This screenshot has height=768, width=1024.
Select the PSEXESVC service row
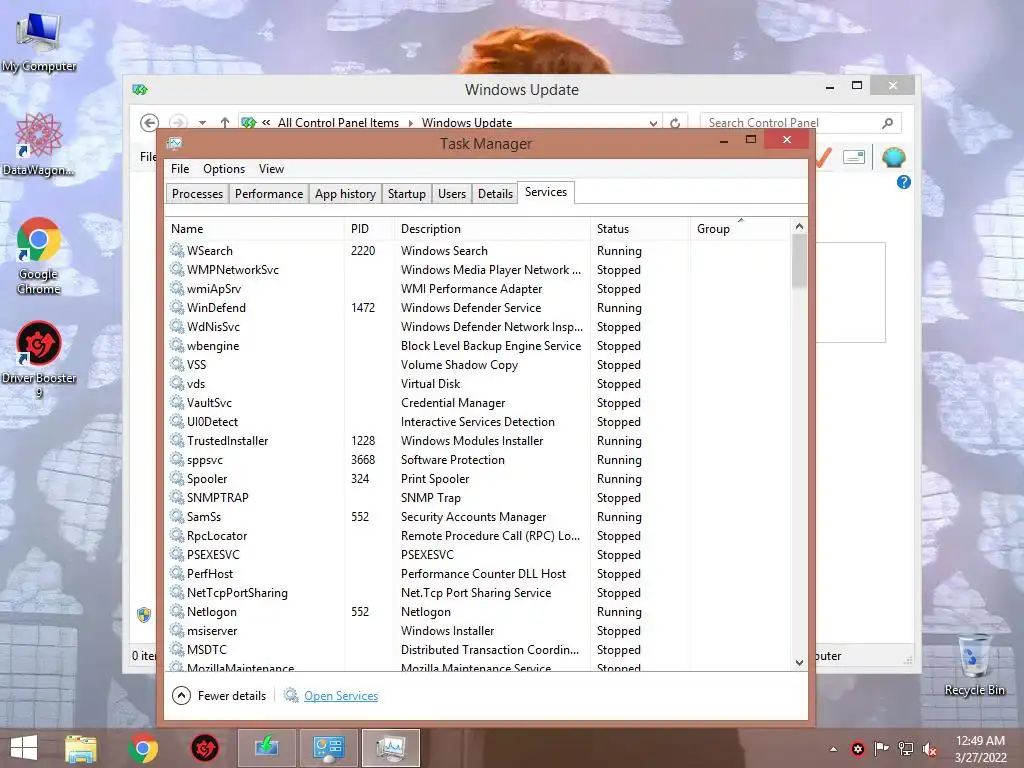point(478,554)
